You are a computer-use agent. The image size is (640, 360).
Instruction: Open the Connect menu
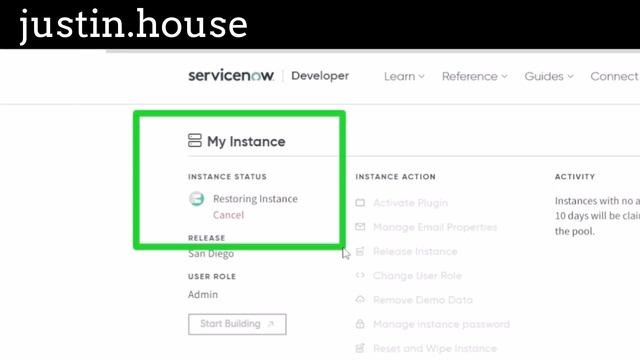[614, 76]
